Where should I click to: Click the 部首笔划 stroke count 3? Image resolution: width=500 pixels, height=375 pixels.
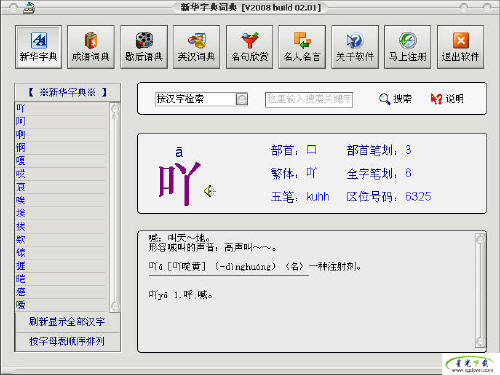408,150
